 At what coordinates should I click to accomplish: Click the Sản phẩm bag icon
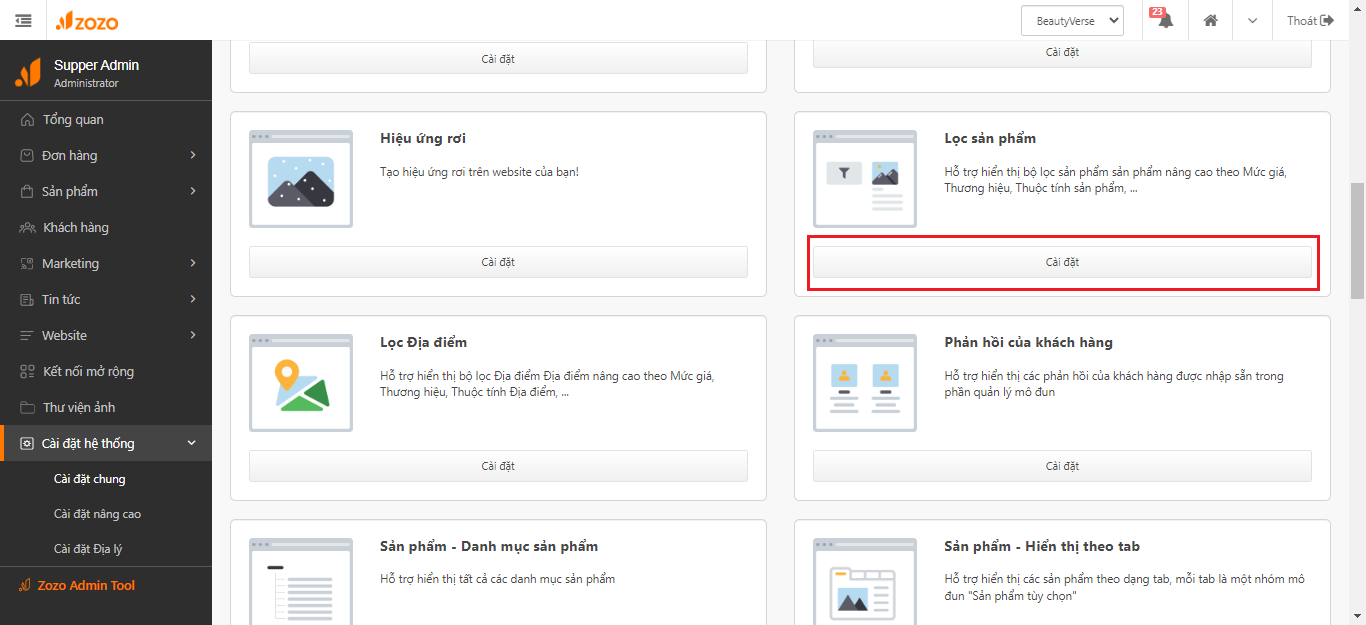click(27, 191)
